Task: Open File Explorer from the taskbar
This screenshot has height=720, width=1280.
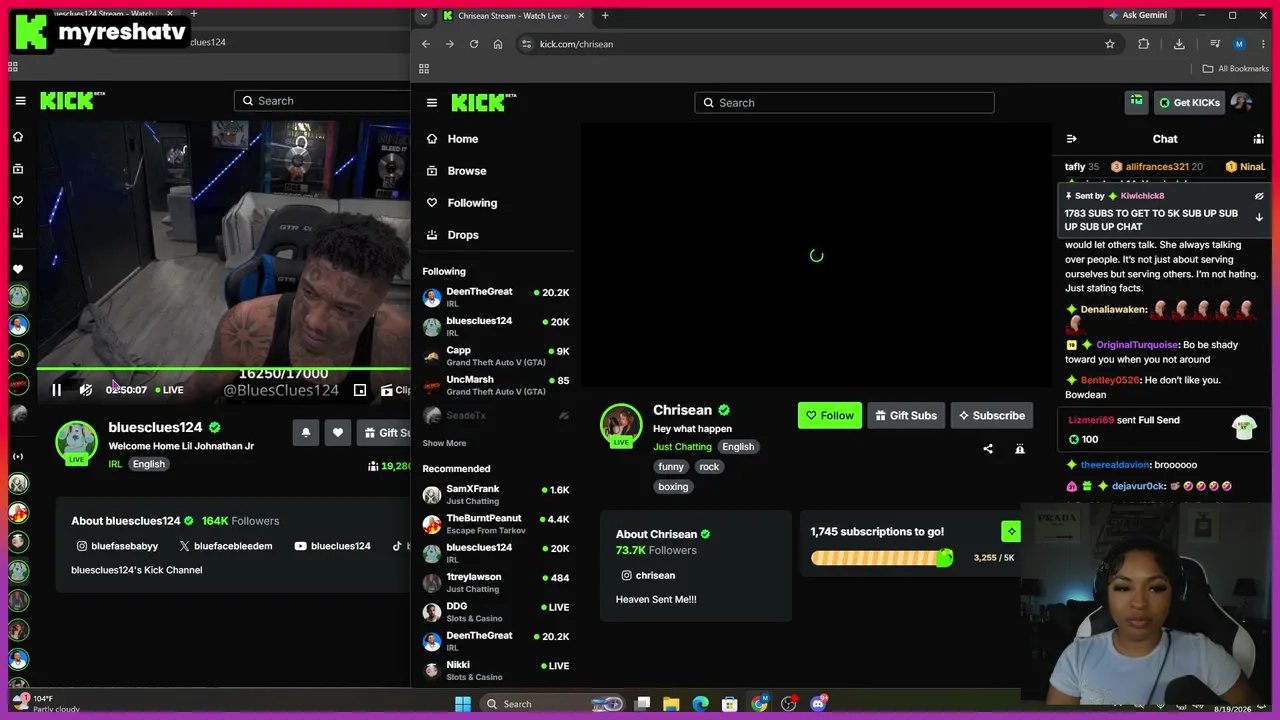Action: [x=671, y=704]
